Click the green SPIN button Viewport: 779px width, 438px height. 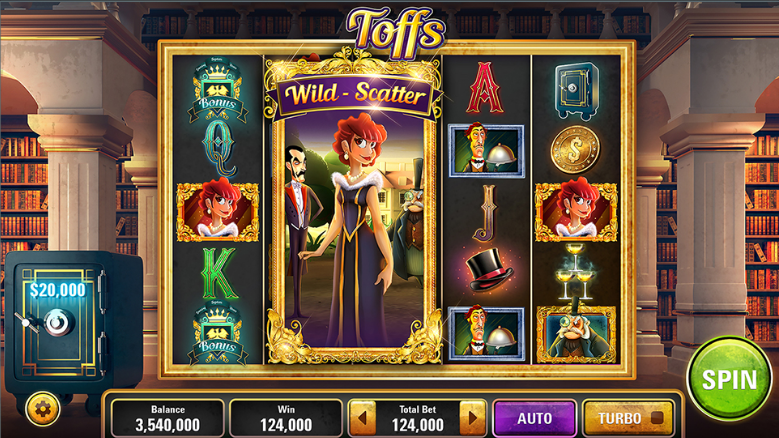(729, 379)
